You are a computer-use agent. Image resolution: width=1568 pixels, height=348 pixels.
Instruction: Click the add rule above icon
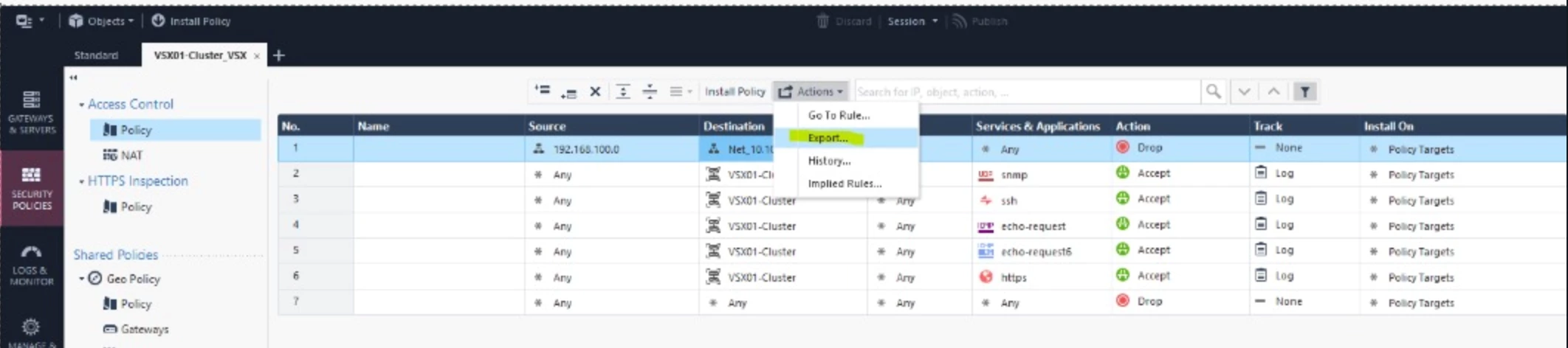pos(543,91)
